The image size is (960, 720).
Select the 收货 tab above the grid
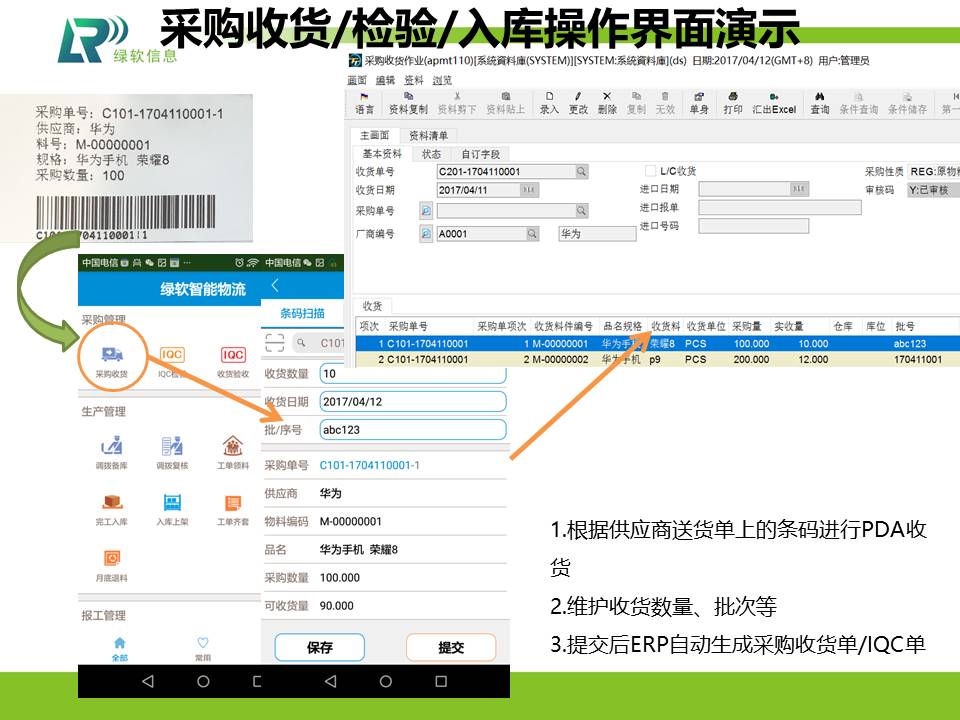click(x=372, y=306)
